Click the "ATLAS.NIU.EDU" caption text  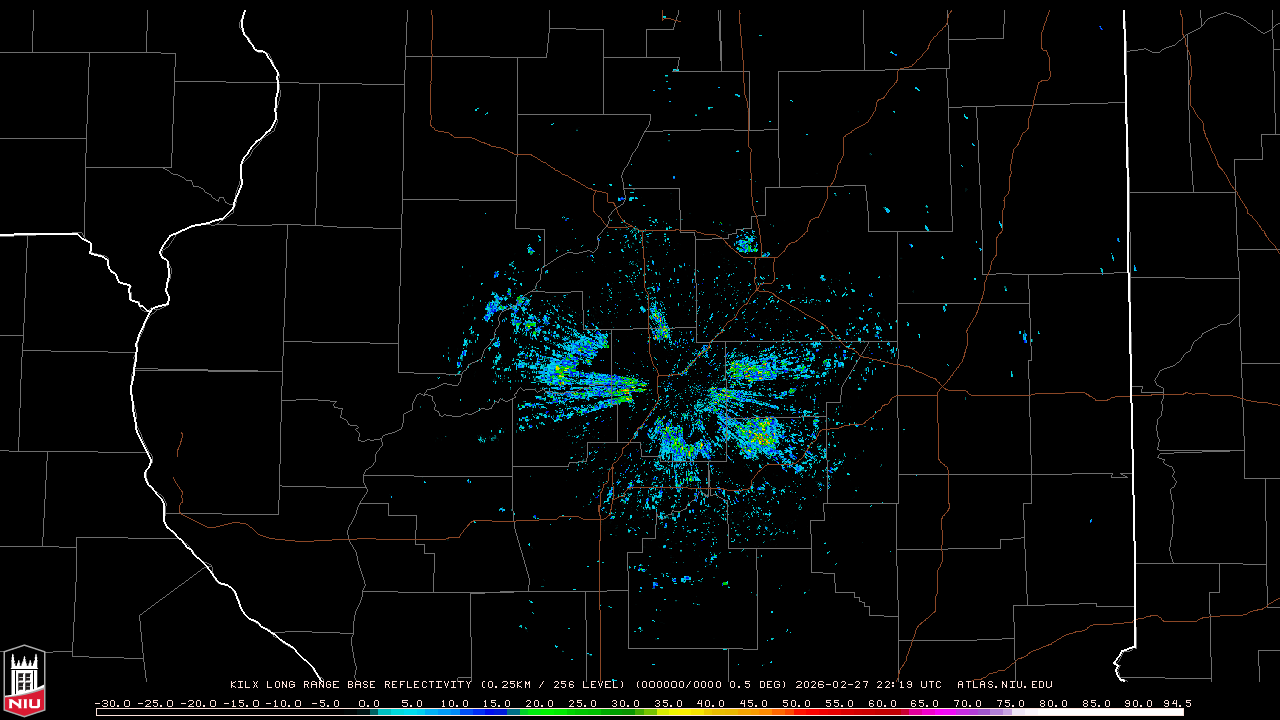tap(1004, 685)
